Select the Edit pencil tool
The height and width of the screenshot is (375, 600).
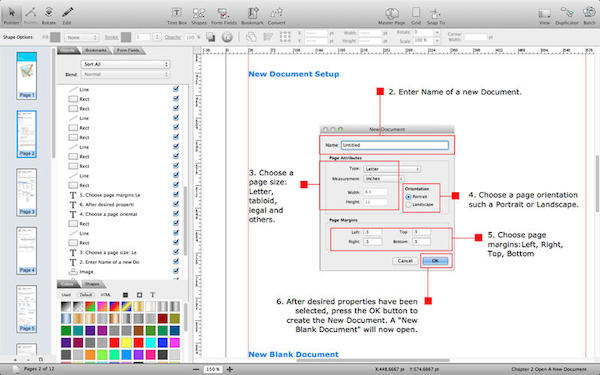click(x=67, y=15)
